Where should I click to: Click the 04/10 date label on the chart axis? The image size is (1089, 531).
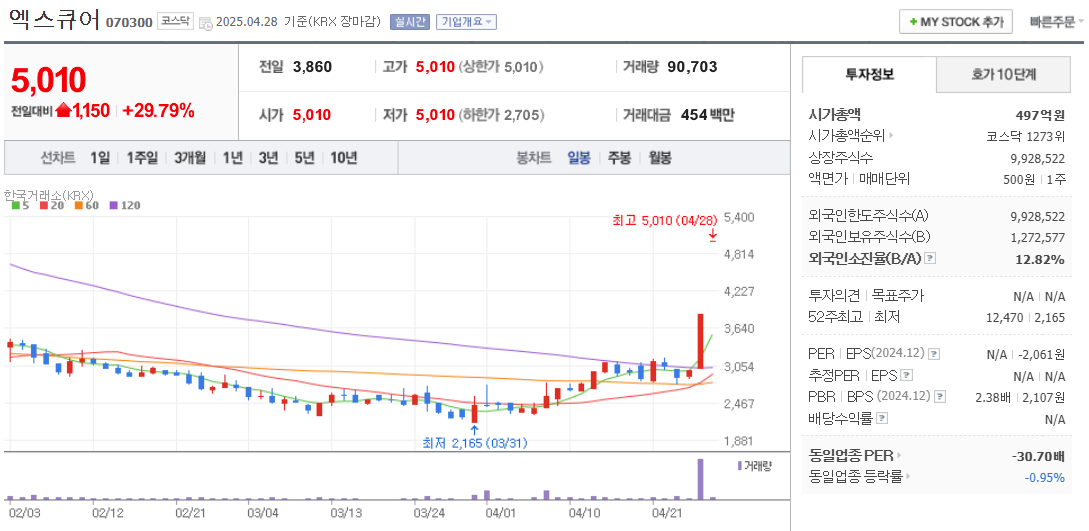point(585,514)
